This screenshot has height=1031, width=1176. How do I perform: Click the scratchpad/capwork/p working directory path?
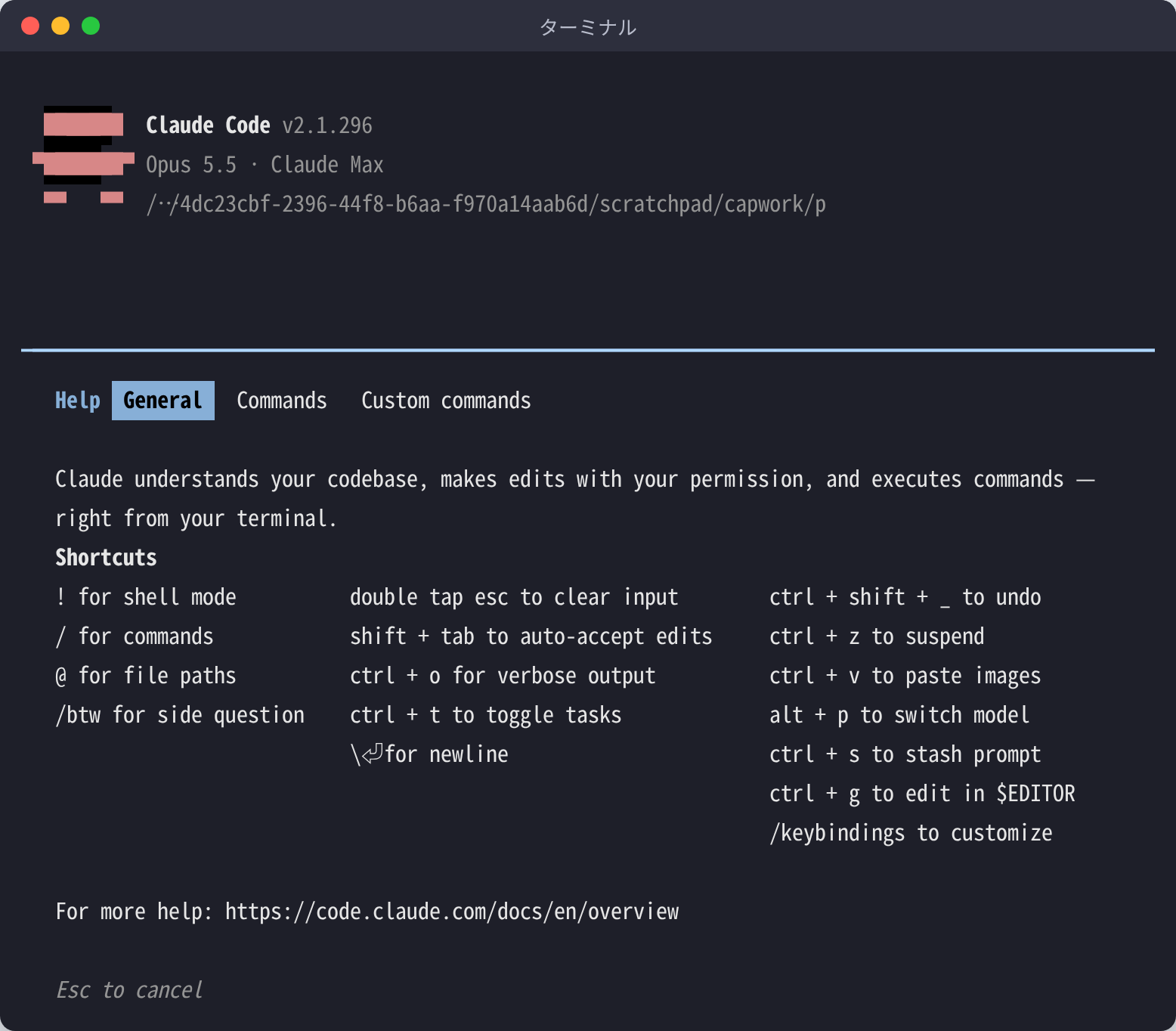(x=486, y=204)
